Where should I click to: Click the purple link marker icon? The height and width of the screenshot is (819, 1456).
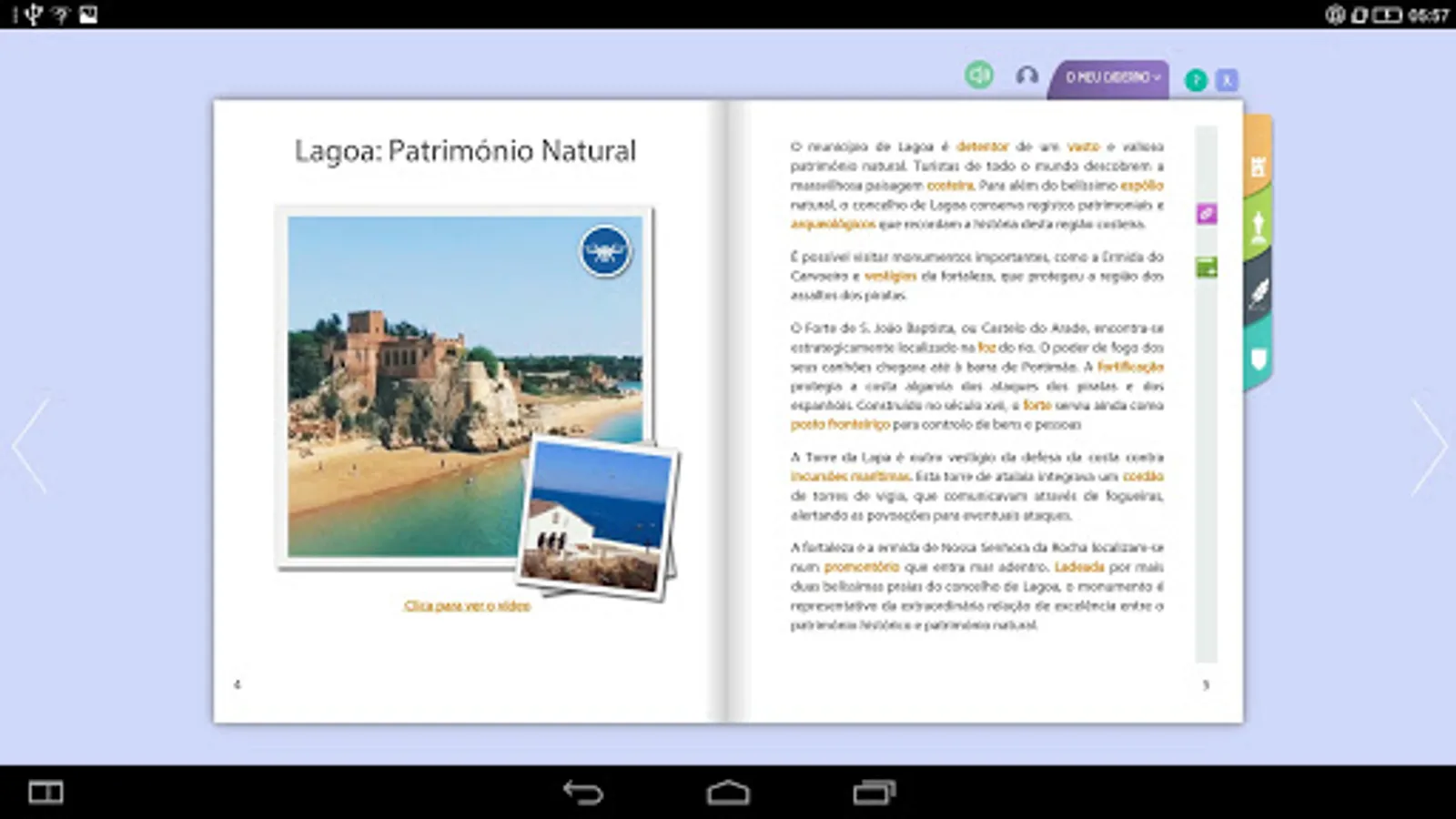[1206, 214]
